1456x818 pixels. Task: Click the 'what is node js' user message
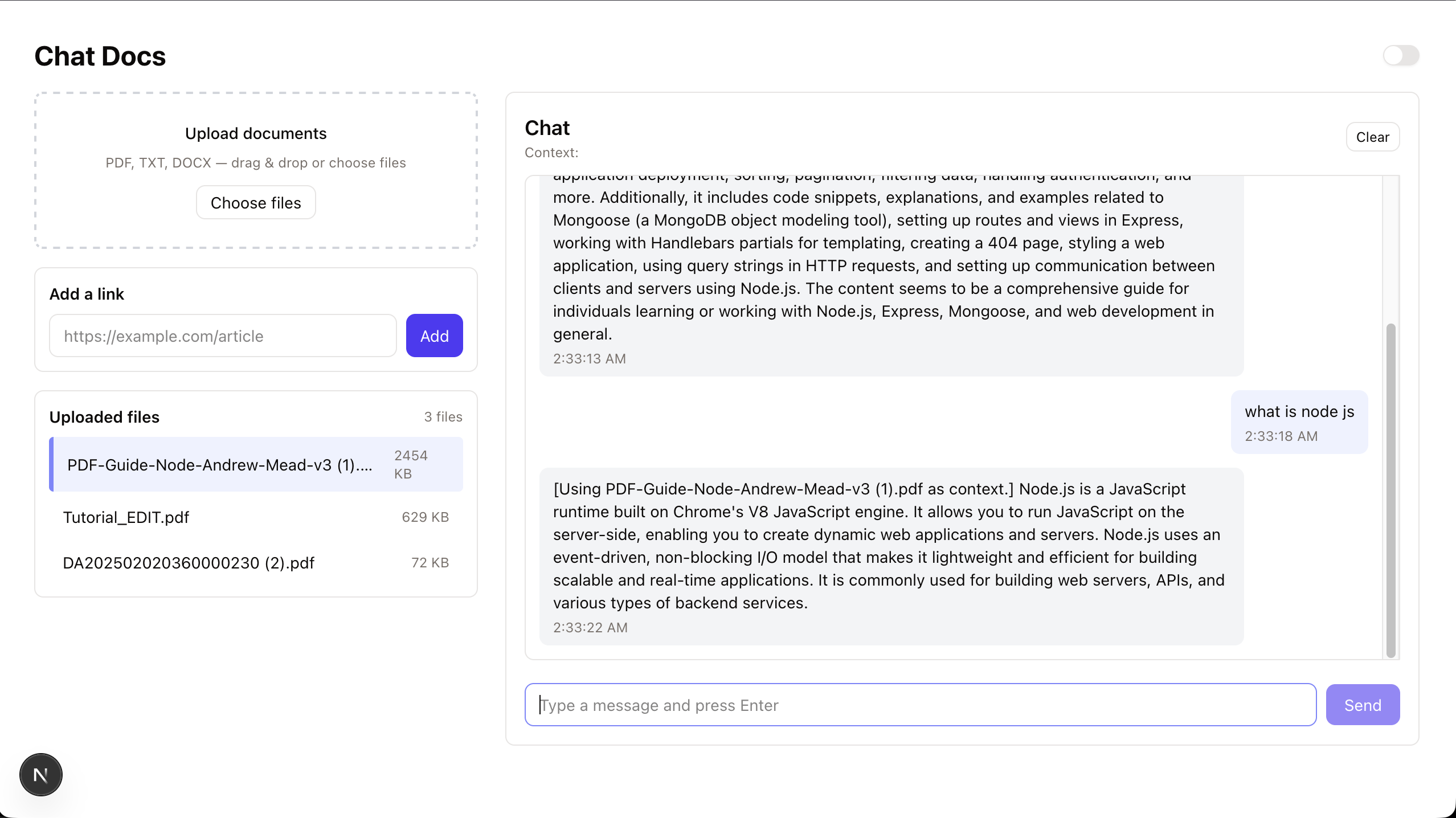tap(1299, 411)
